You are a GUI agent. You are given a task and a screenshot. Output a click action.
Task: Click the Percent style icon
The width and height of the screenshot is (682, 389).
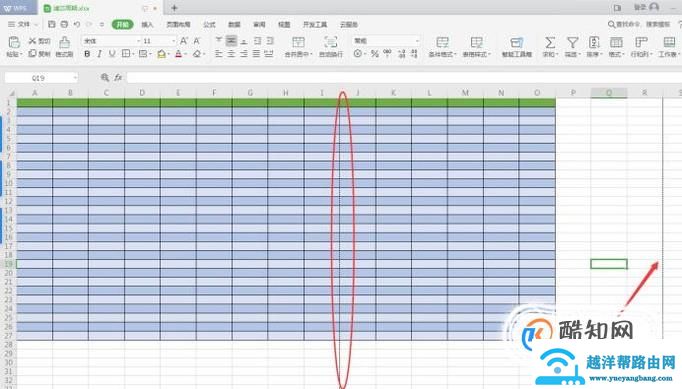click(374, 54)
